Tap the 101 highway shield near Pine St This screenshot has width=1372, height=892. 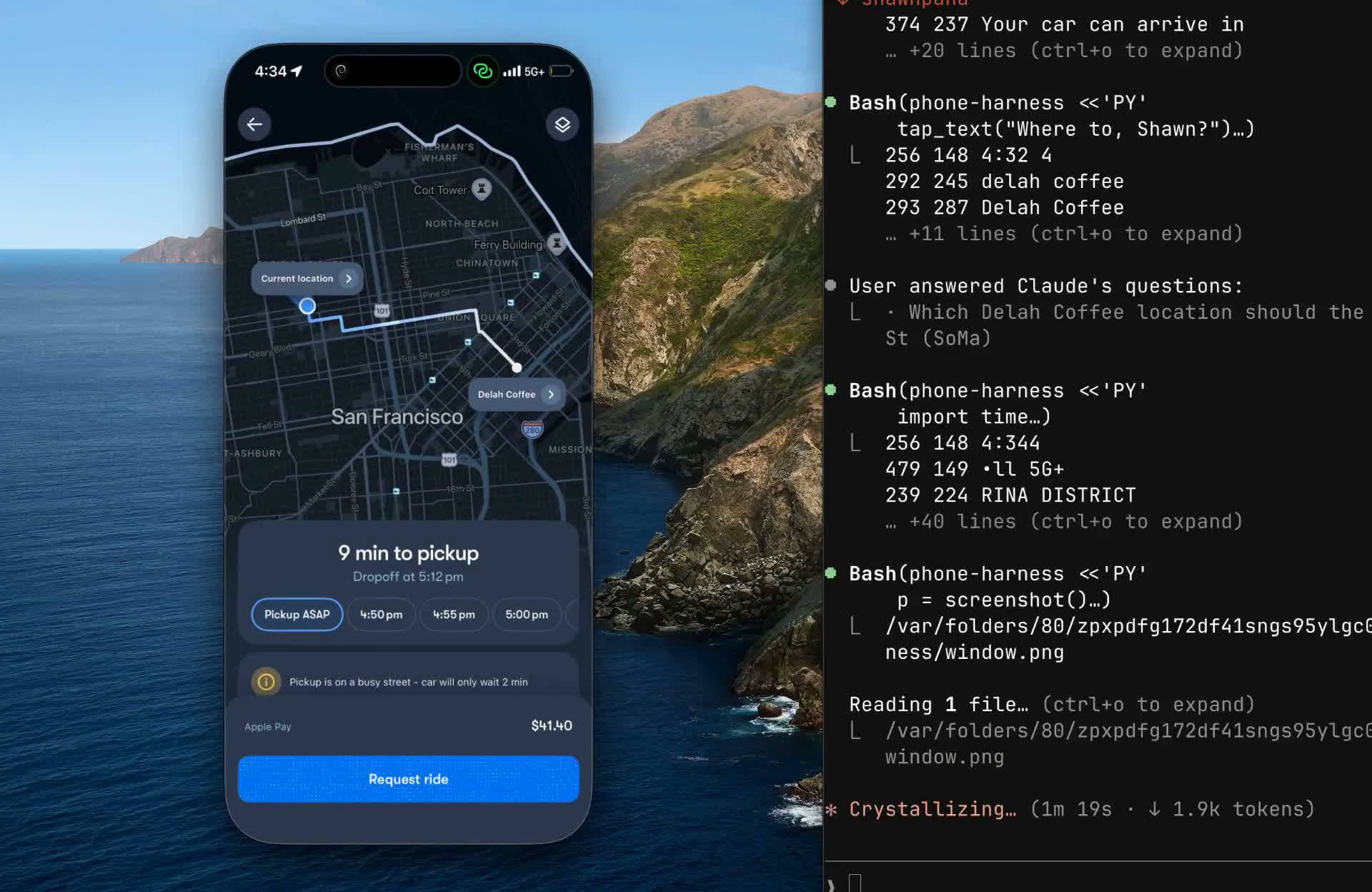pyautogui.click(x=382, y=310)
